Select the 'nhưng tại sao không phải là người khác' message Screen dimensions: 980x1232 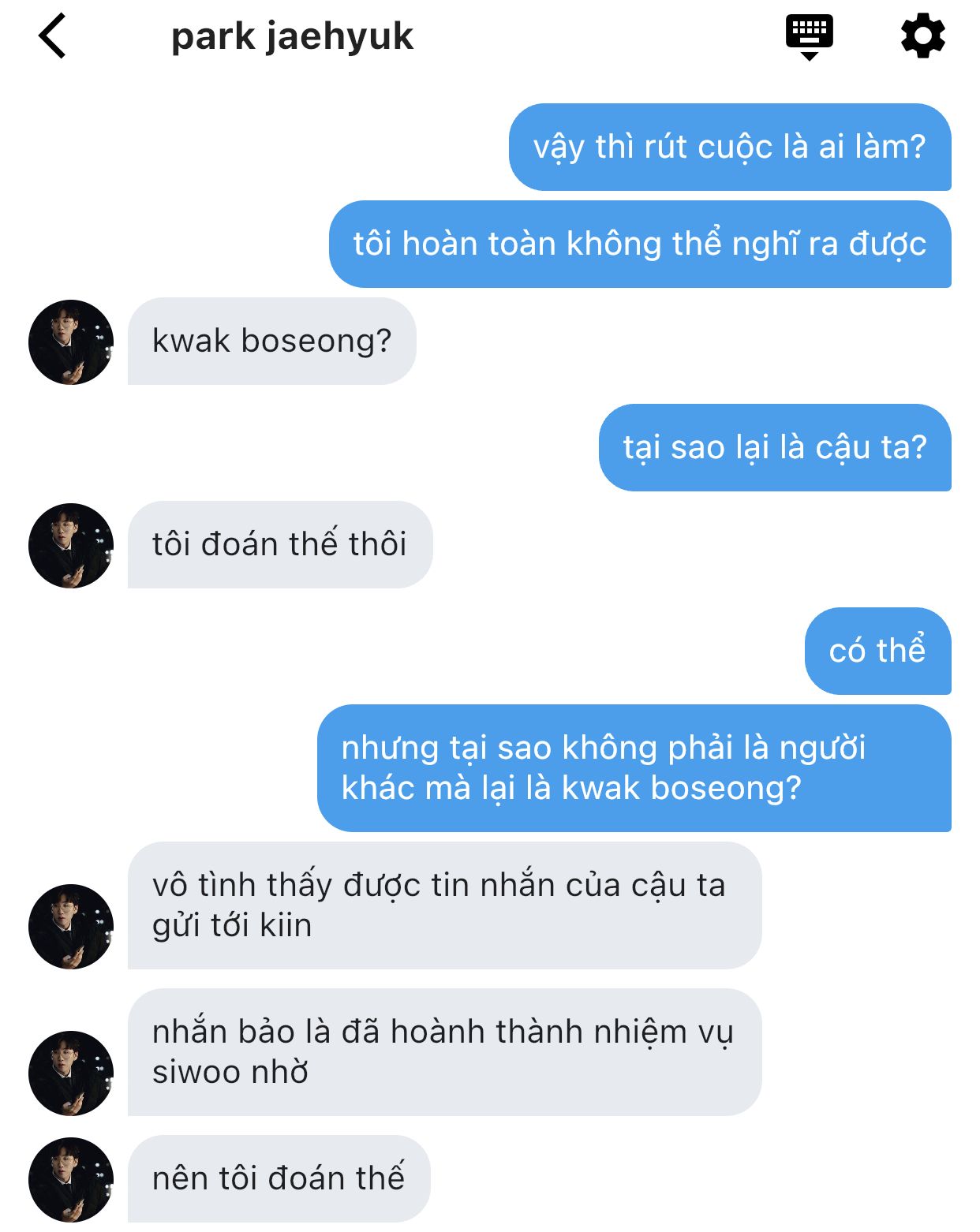[x=634, y=768]
